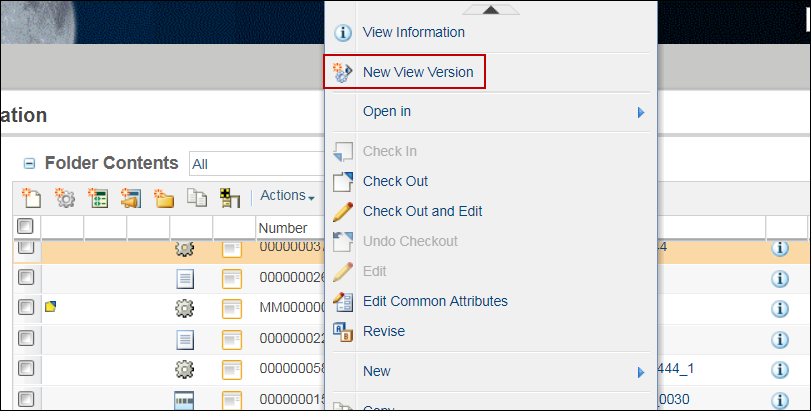
Task: Click the new document toolbar icon
Action: point(31,197)
